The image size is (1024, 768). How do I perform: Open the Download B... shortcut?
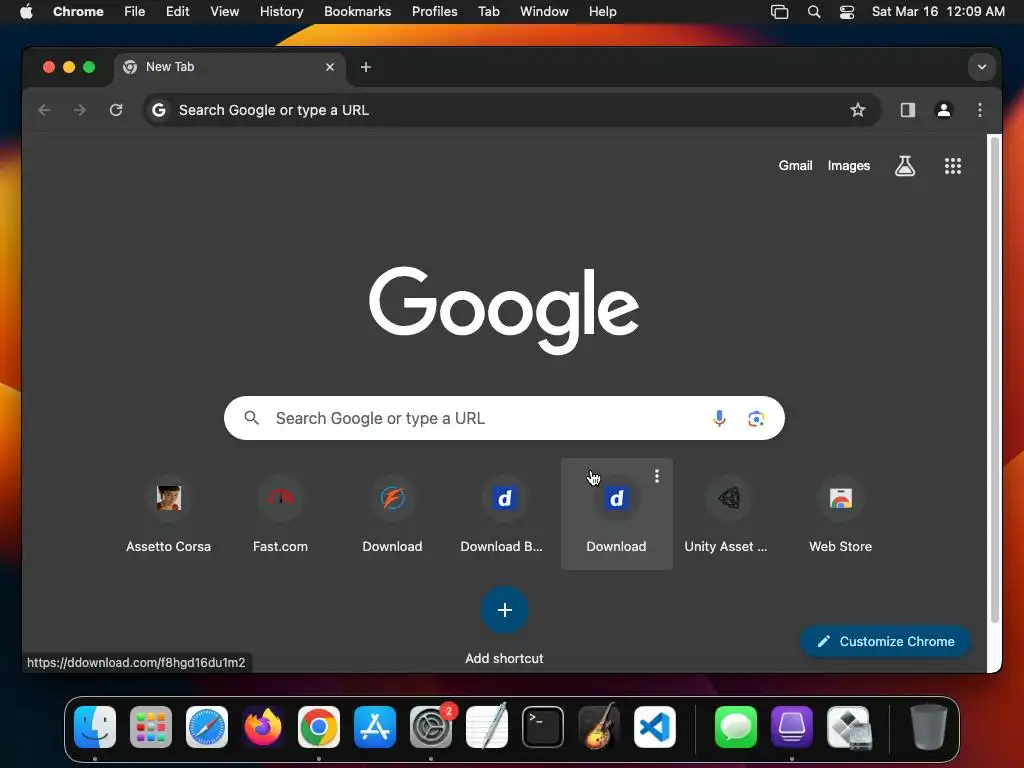504,514
